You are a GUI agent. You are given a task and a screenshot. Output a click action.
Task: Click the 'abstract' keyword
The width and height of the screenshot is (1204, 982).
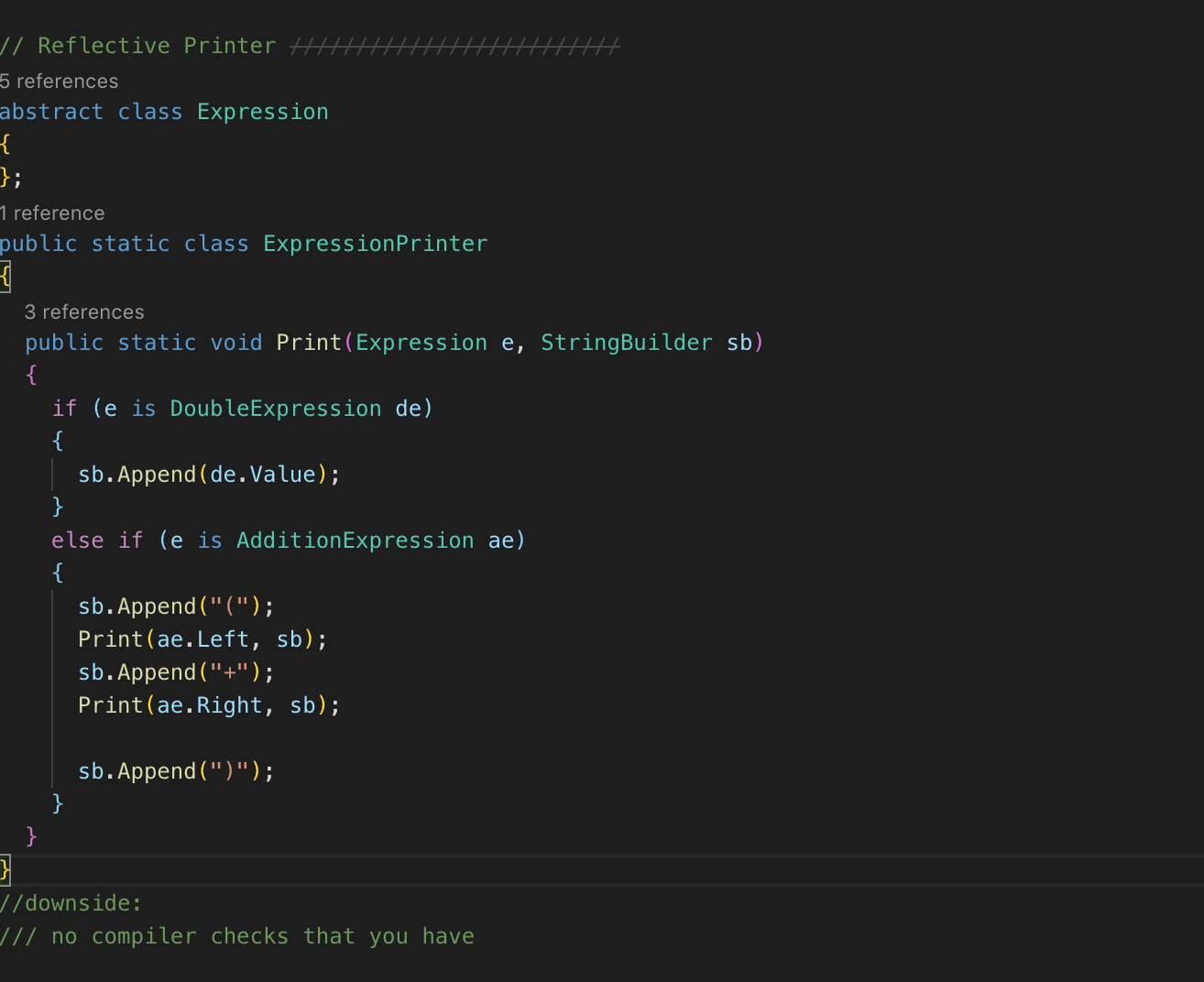[51, 112]
